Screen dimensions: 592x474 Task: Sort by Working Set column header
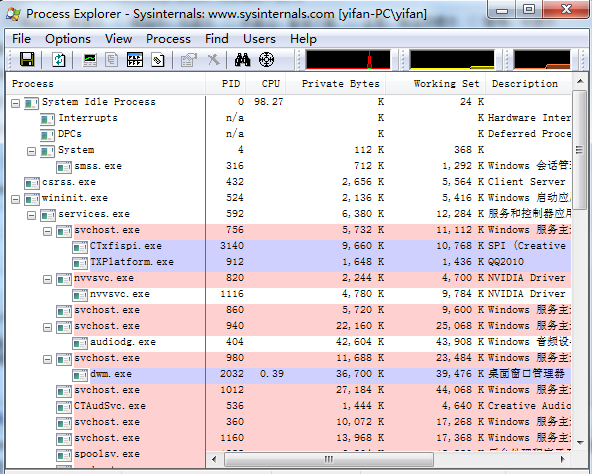pos(436,83)
